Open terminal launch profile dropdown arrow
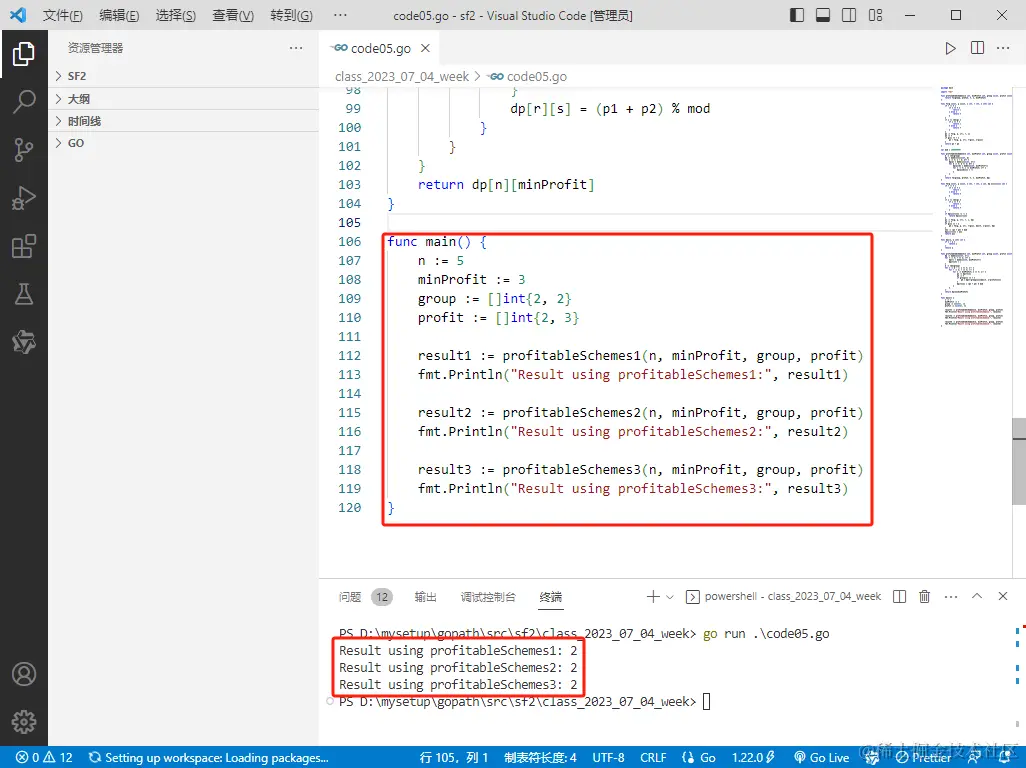The height and width of the screenshot is (768, 1026). [669, 597]
